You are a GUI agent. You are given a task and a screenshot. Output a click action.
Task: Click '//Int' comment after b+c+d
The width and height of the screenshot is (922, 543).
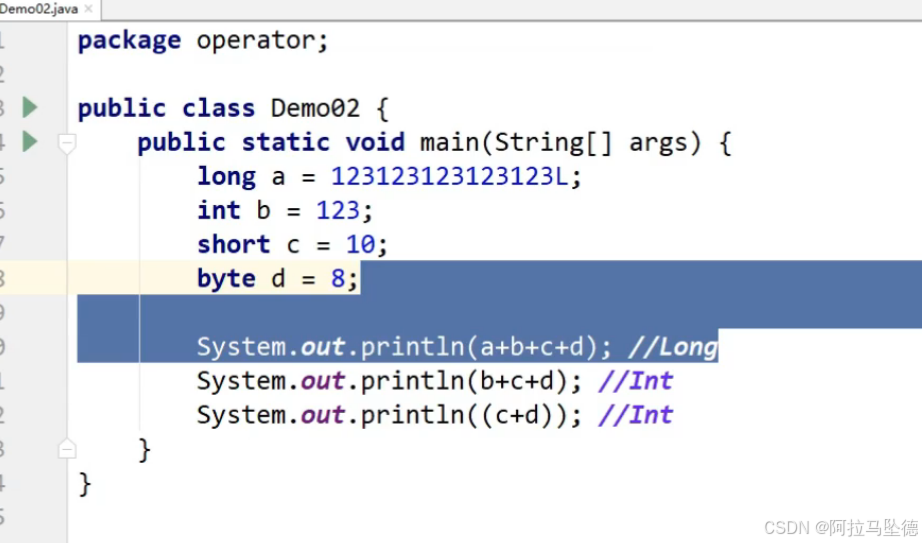636,381
